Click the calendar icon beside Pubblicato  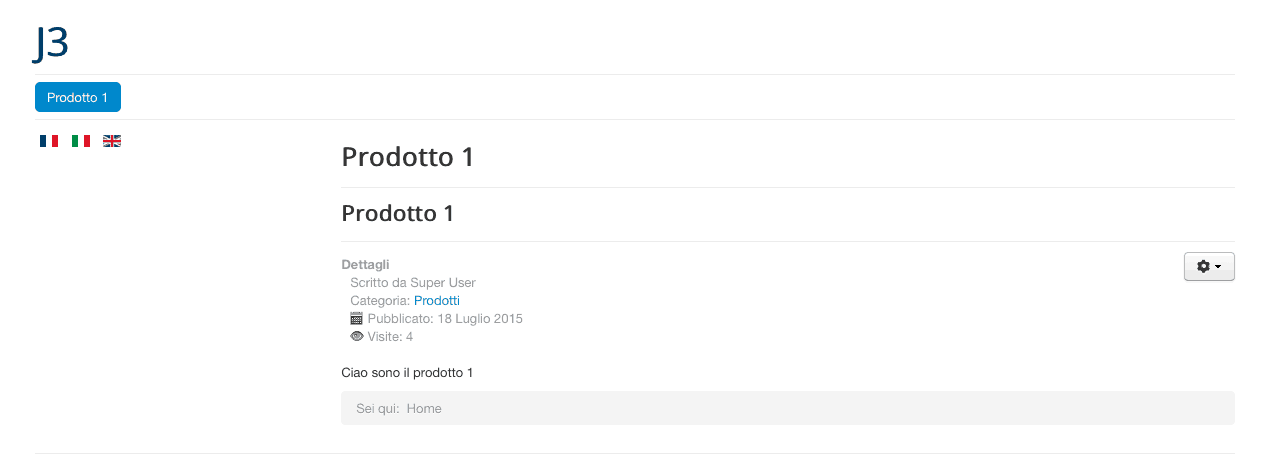pos(357,319)
